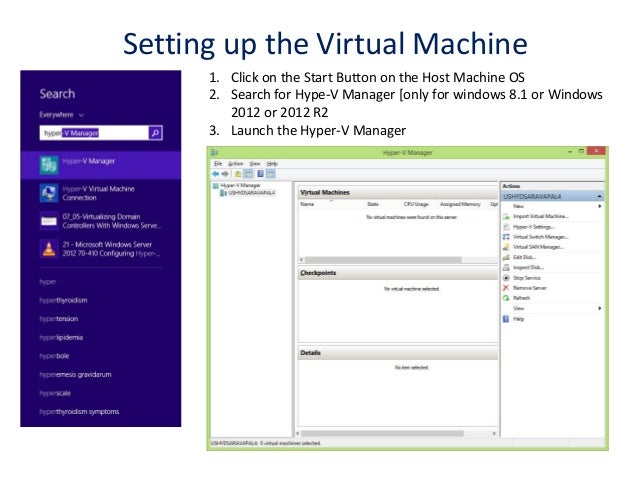Click Refresh in the Actions pane
Image resolution: width=638 pixels, height=493 pixels.
[521, 298]
